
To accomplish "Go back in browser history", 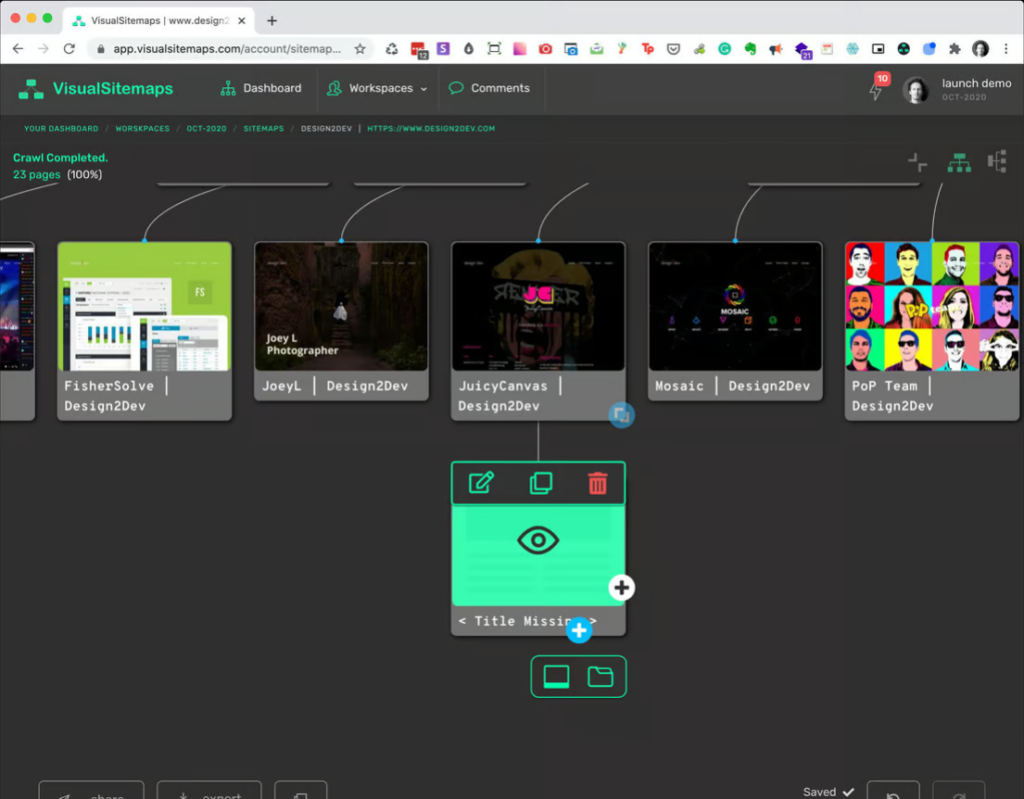I will [18, 49].
